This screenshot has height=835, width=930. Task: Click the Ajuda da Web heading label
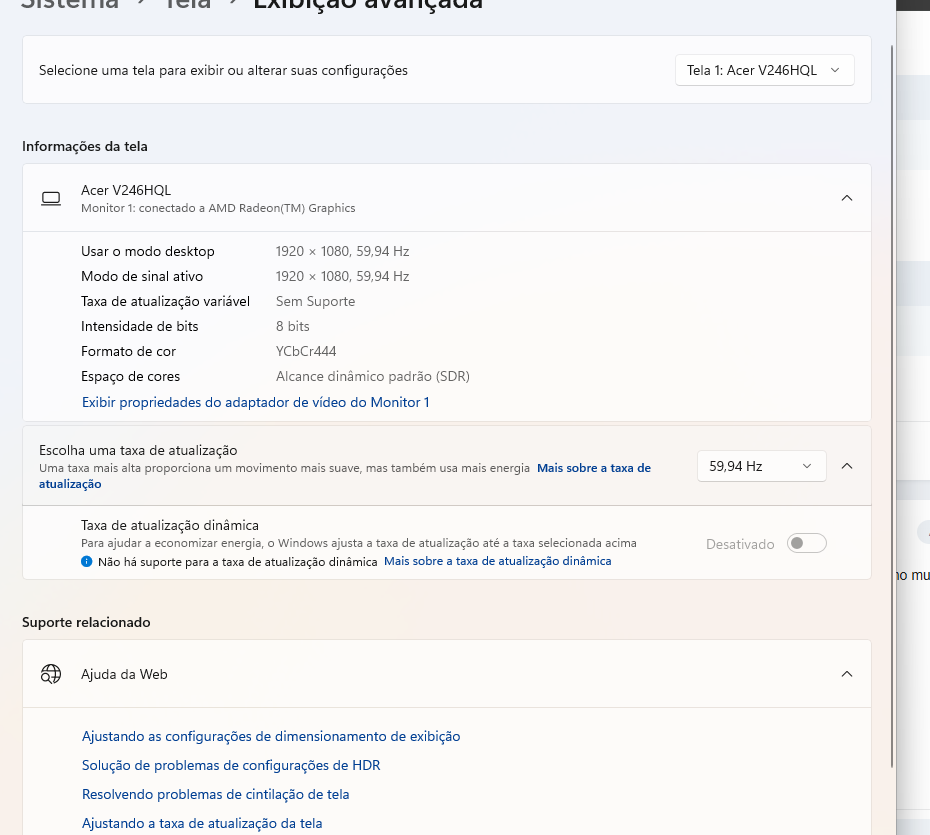[x=124, y=674]
